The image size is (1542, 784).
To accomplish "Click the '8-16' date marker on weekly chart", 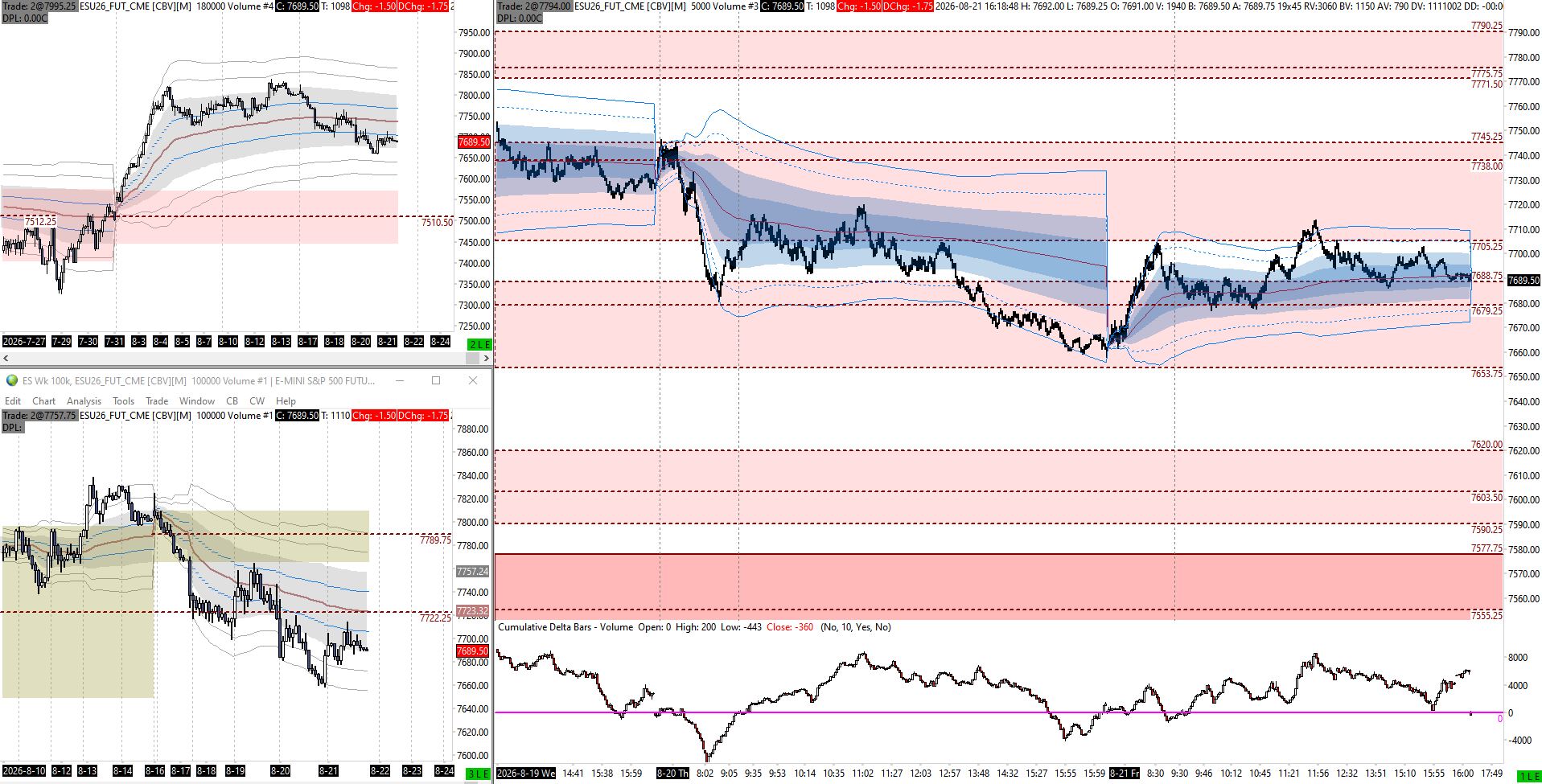I will pyautogui.click(x=154, y=771).
